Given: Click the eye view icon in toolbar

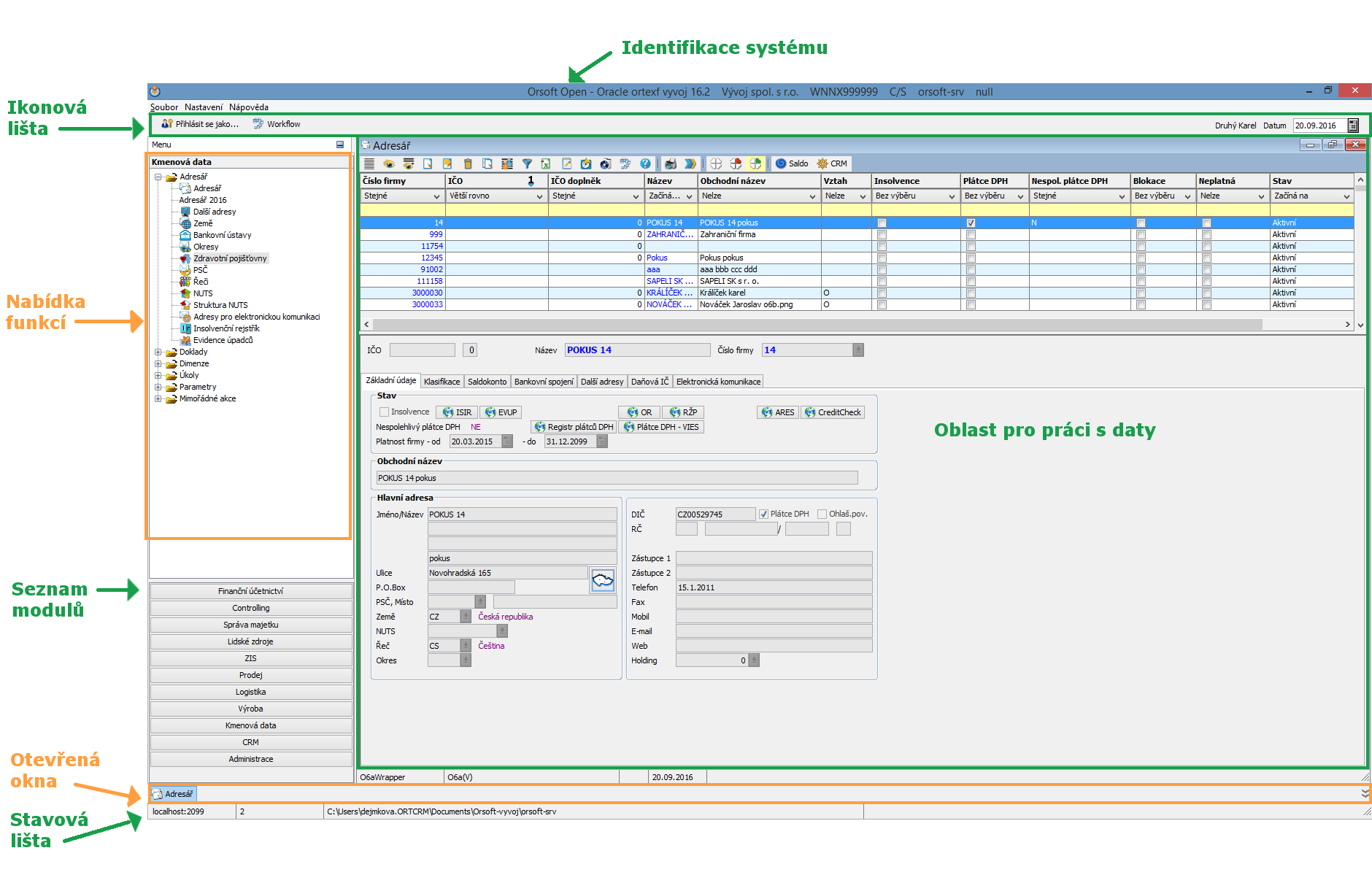Looking at the screenshot, I should coord(389,164).
